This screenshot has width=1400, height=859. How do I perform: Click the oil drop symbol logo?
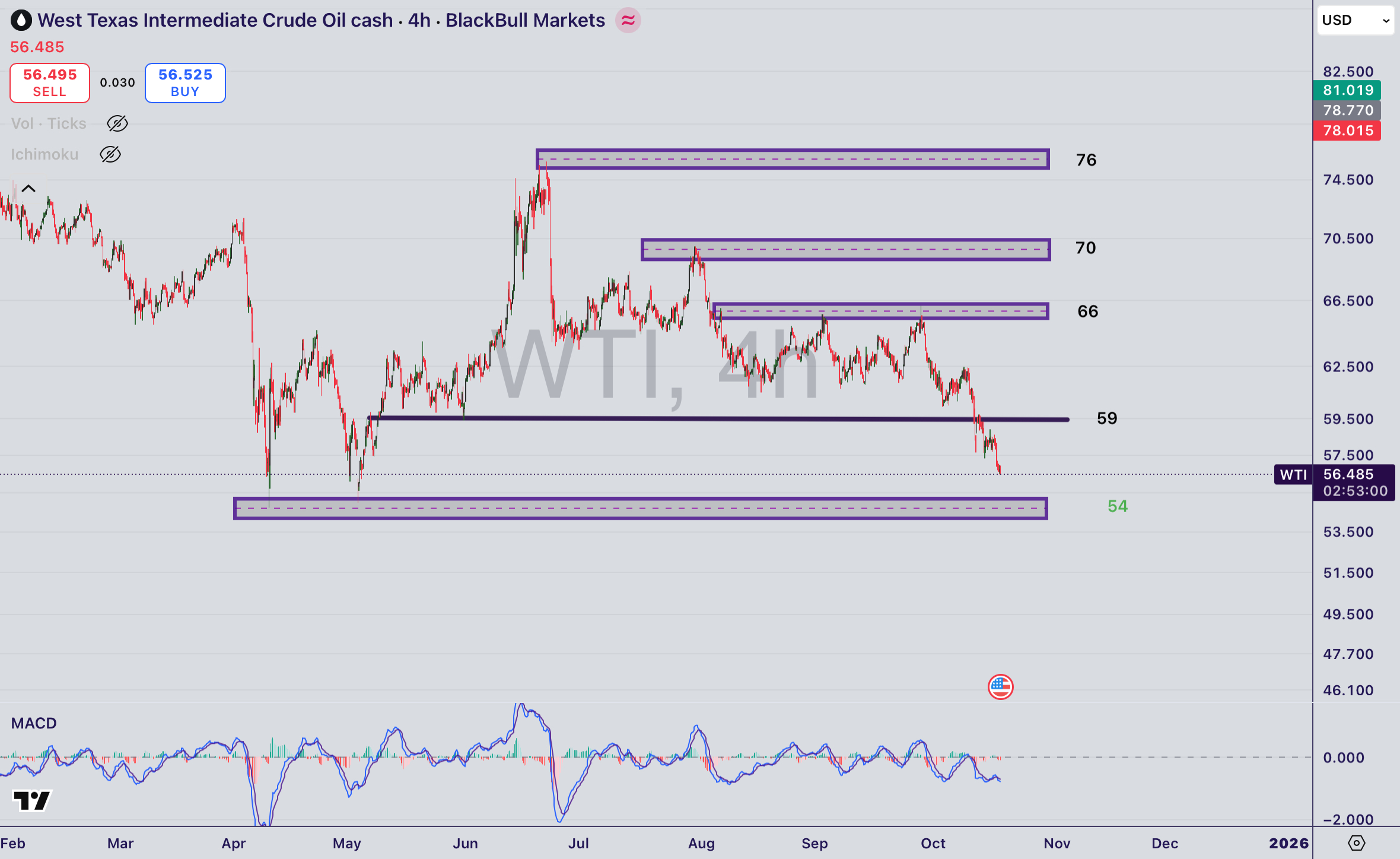coord(21,20)
